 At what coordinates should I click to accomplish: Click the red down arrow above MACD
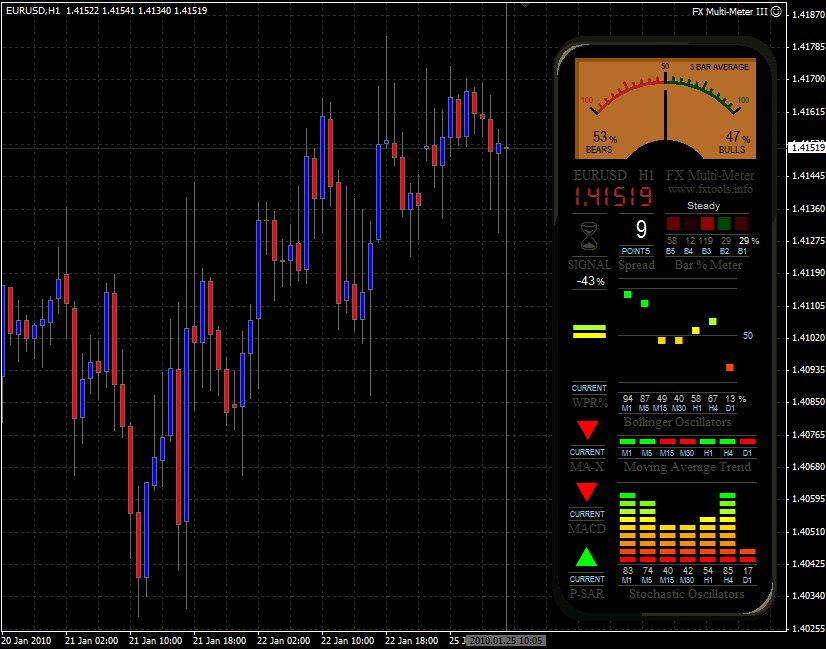[588, 492]
